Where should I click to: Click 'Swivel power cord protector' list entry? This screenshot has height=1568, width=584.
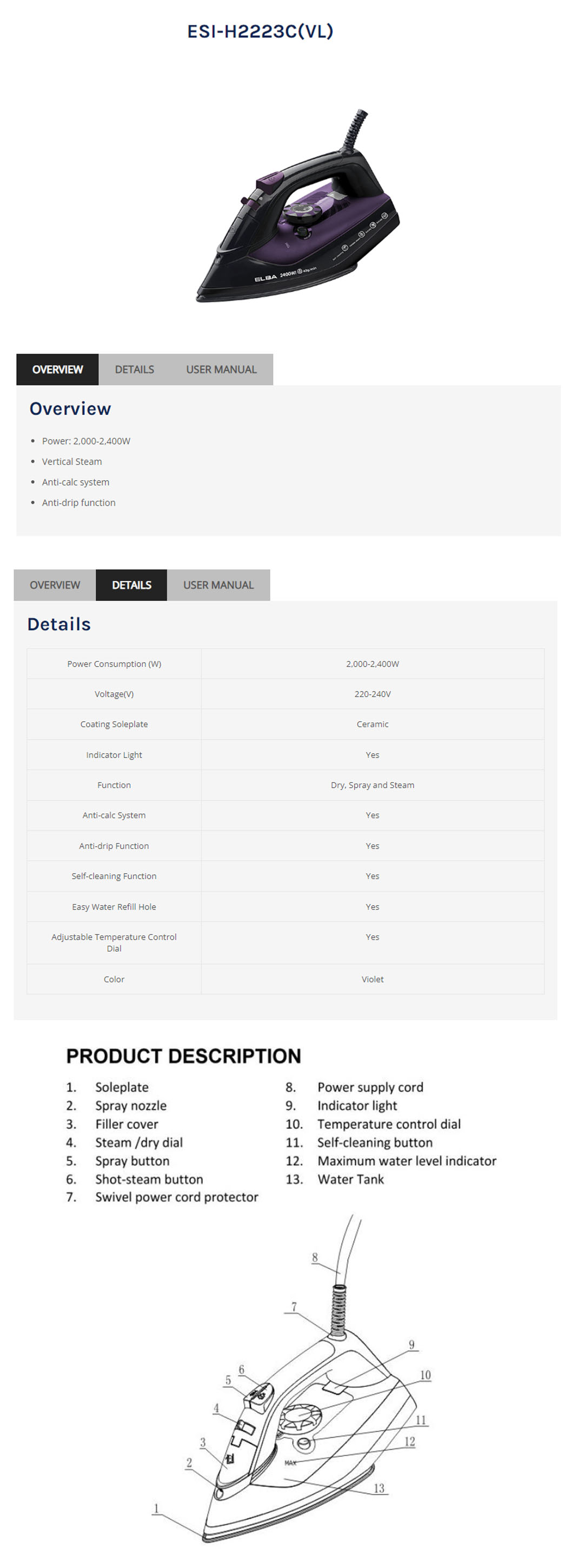[x=177, y=1197]
